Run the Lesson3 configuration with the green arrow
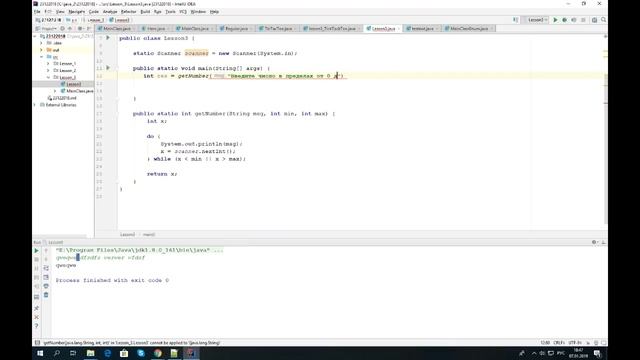This screenshot has width=640, height=360. click(x=555, y=20)
